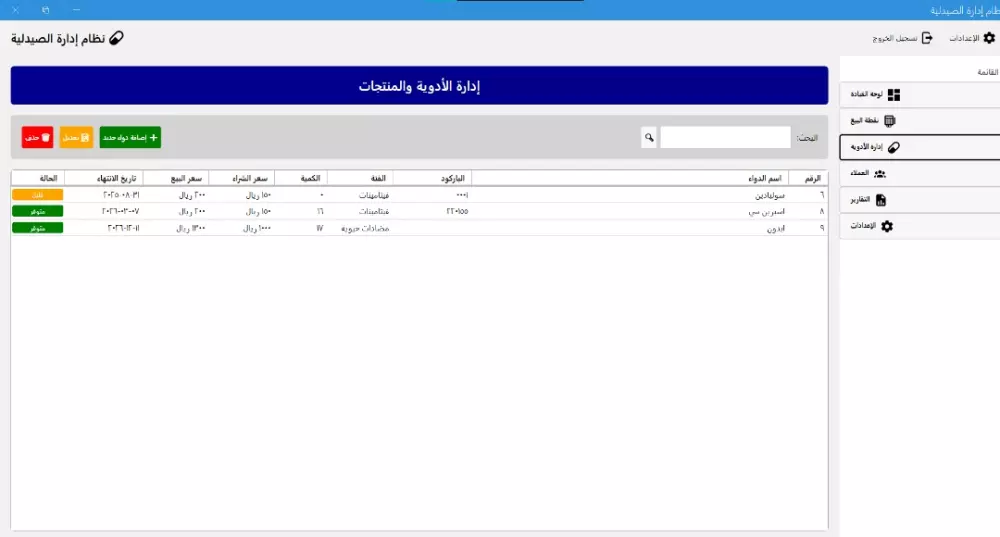Viewport: 1000px width, 537px height.
Task: Click the pill logo beside the app title
Action: (116, 38)
